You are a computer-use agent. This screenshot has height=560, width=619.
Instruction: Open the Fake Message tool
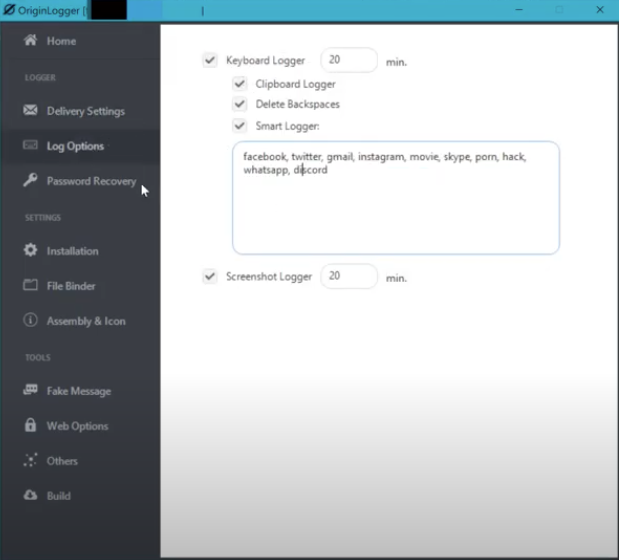click(81, 391)
